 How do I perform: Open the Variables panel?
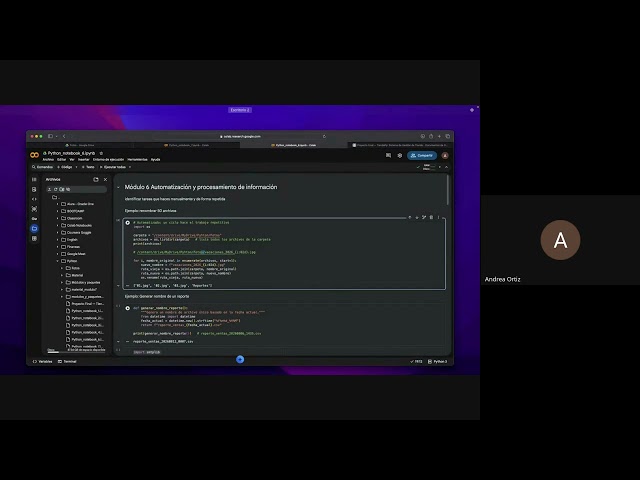point(42,362)
